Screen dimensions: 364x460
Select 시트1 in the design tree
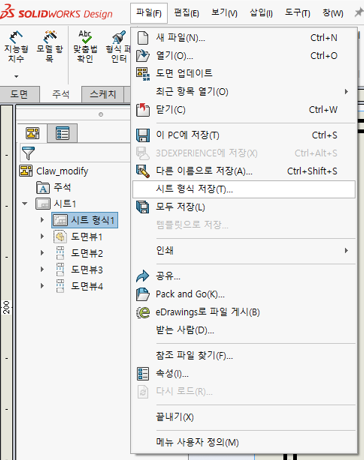tap(65, 204)
